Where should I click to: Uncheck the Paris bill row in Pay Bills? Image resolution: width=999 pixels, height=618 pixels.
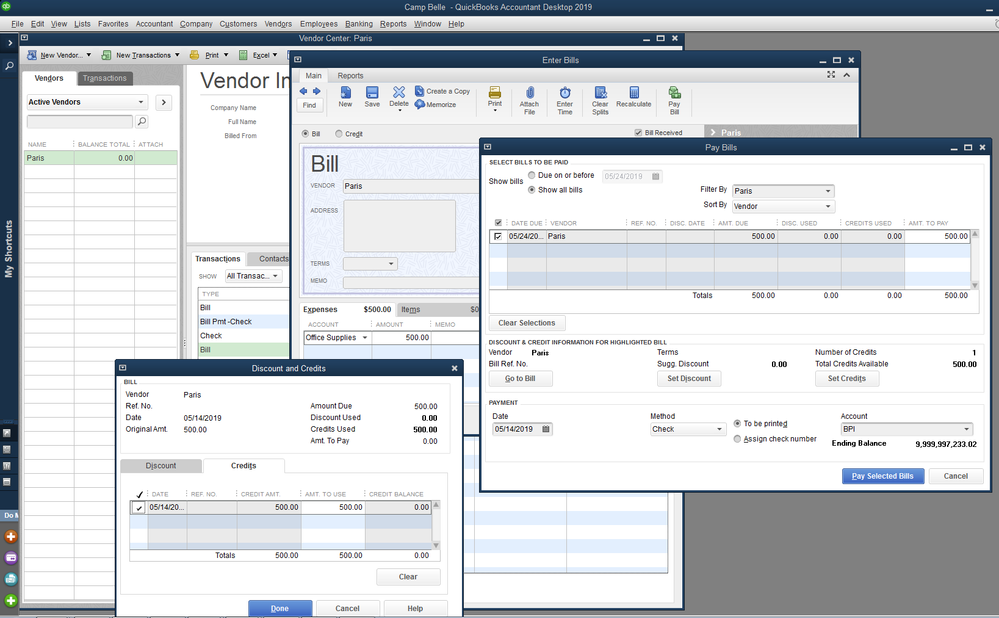pyautogui.click(x=498, y=236)
